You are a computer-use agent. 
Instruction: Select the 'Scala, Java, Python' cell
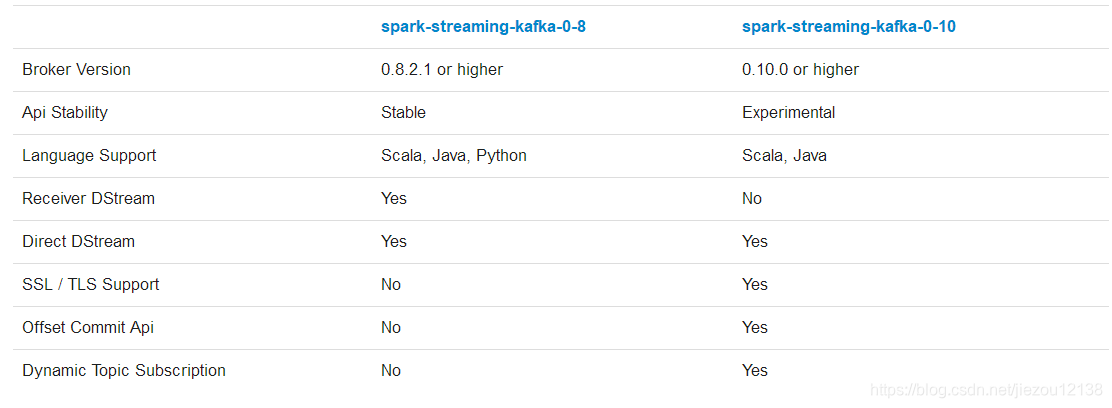point(454,155)
